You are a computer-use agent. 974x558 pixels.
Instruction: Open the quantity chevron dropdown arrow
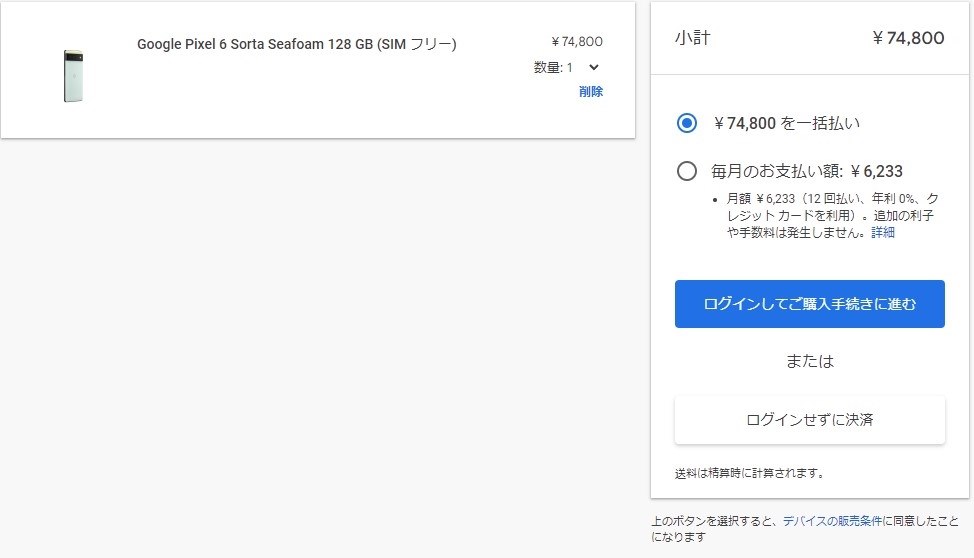tap(594, 67)
